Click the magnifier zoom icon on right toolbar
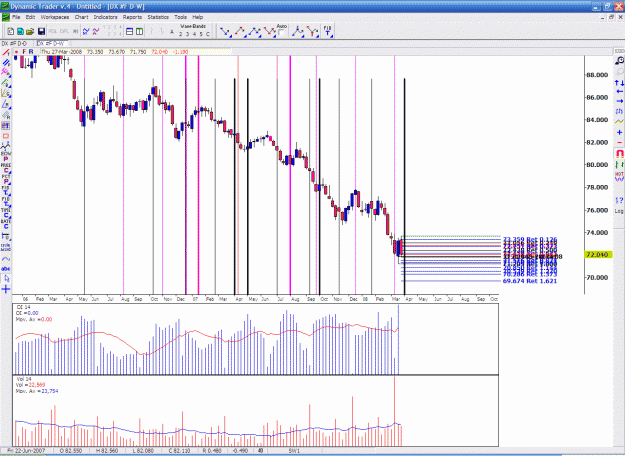 pyautogui.click(x=619, y=61)
